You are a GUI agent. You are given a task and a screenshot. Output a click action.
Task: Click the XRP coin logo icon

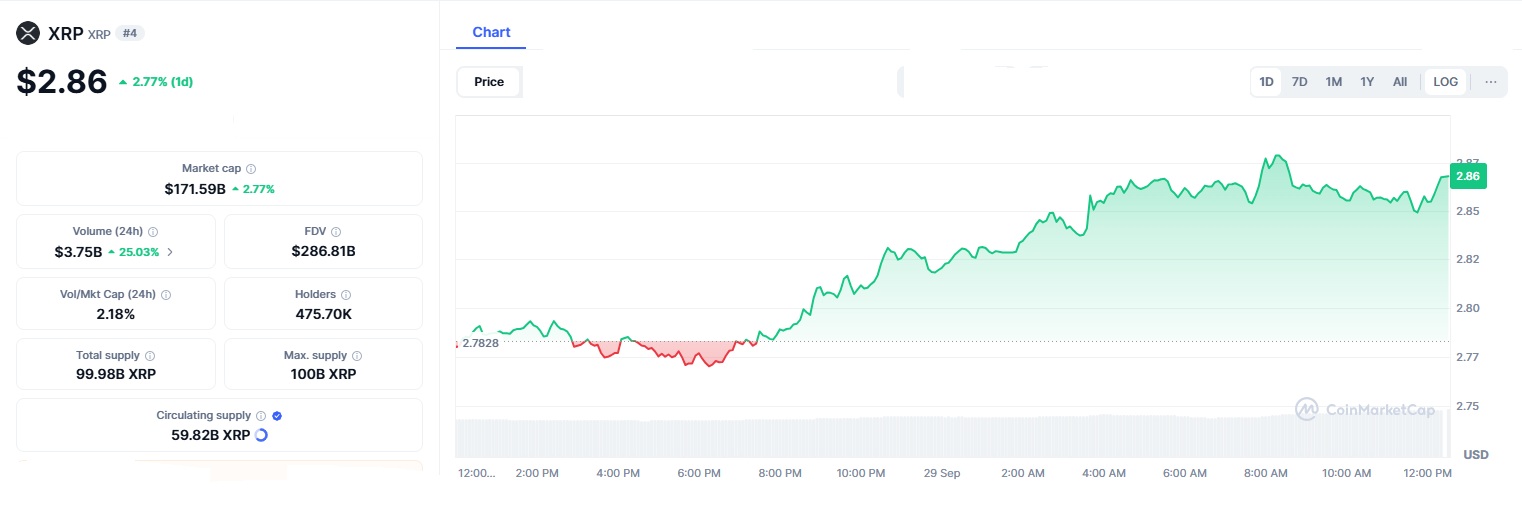pos(28,33)
